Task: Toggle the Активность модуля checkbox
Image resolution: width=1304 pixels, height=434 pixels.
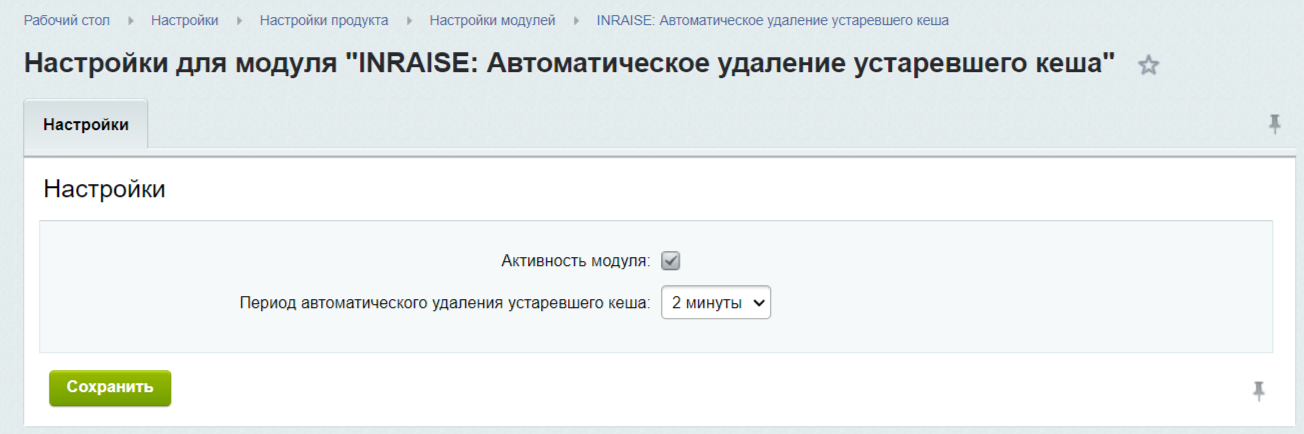Action: tap(671, 261)
